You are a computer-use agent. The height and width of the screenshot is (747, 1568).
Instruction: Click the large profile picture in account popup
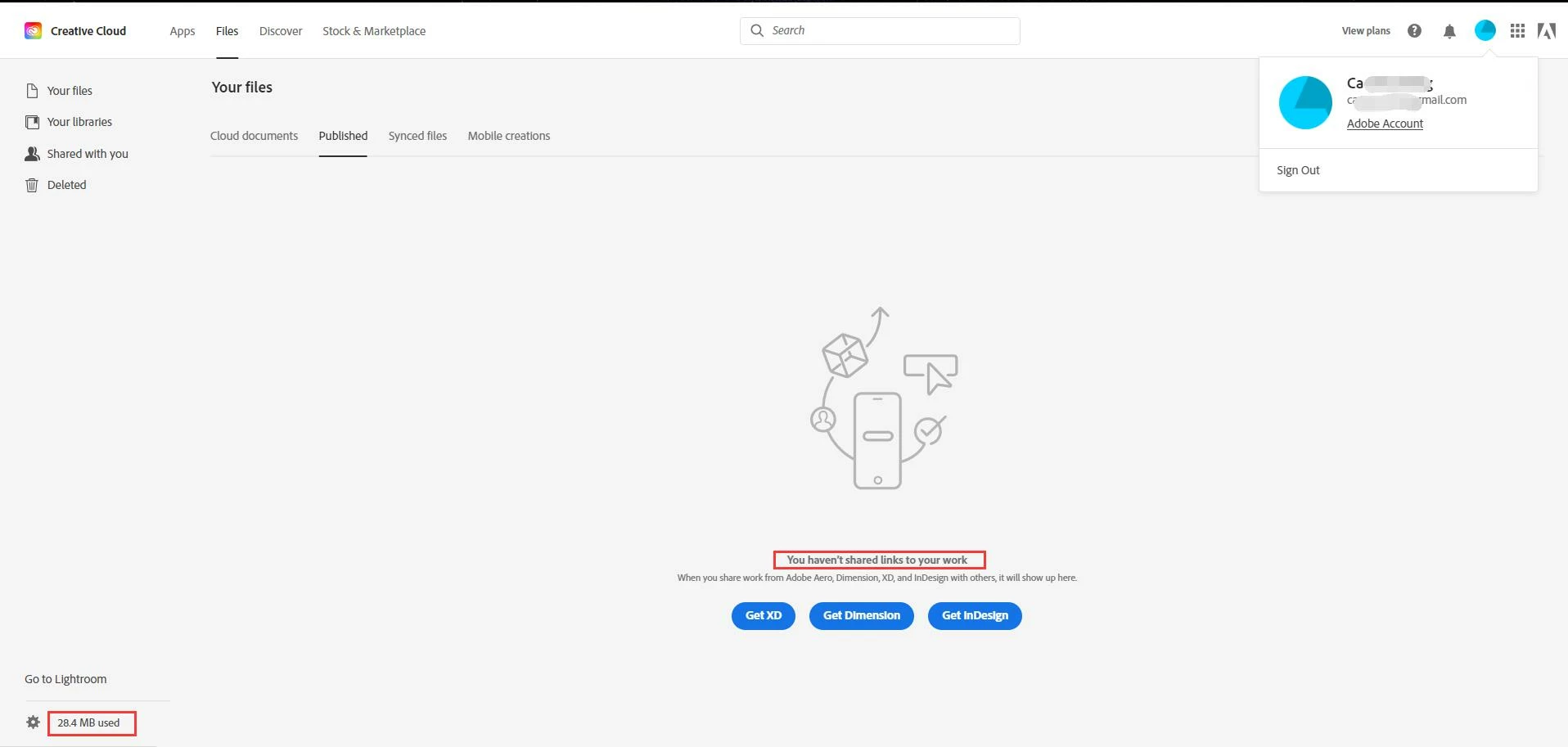click(x=1305, y=102)
